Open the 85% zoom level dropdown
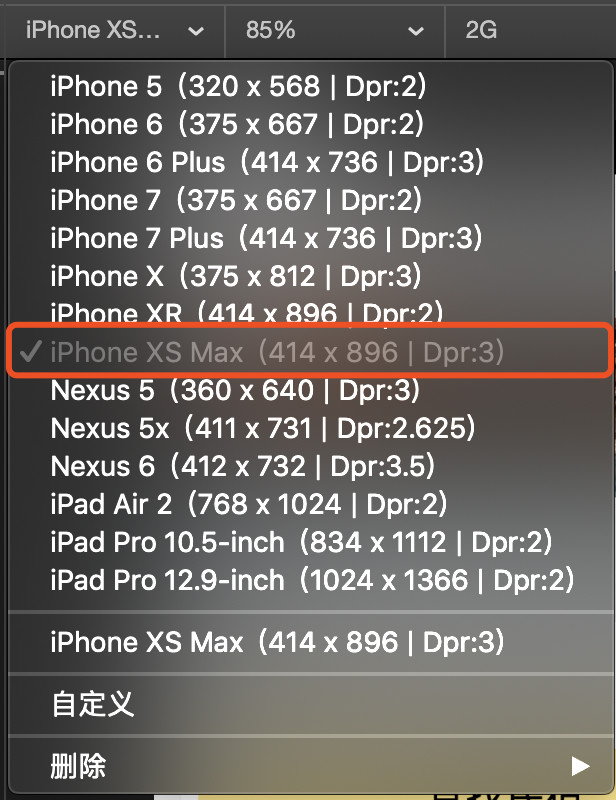Viewport: 616px width, 800px height. pyautogui.click(x=335, y=30)
